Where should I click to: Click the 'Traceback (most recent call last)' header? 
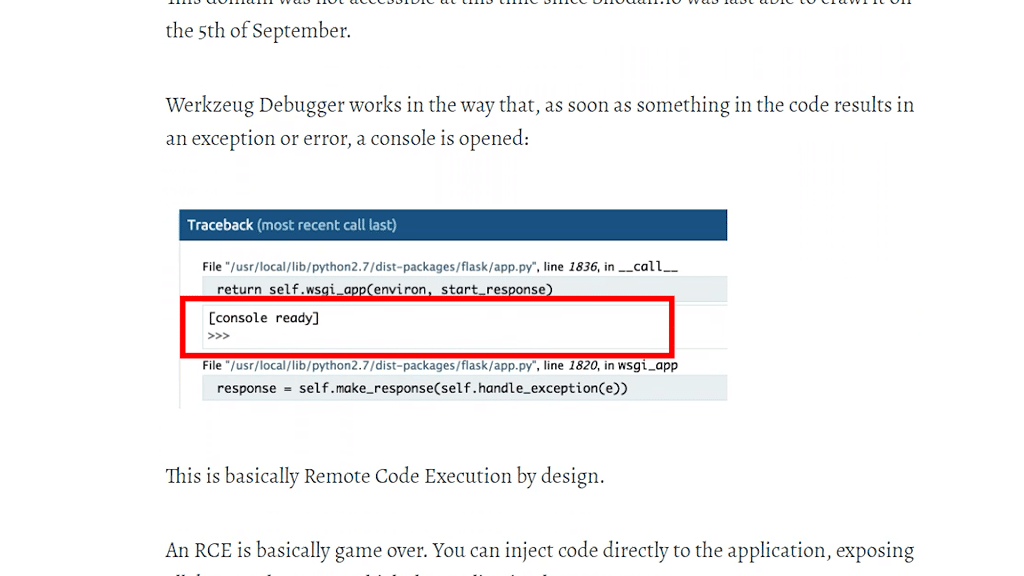pyautogui.click(x=453, y=225)
